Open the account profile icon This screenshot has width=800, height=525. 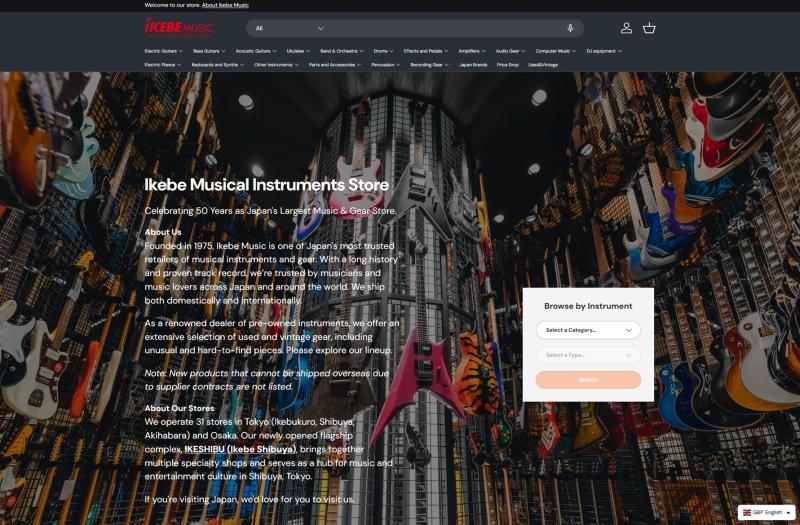point(626,28)
